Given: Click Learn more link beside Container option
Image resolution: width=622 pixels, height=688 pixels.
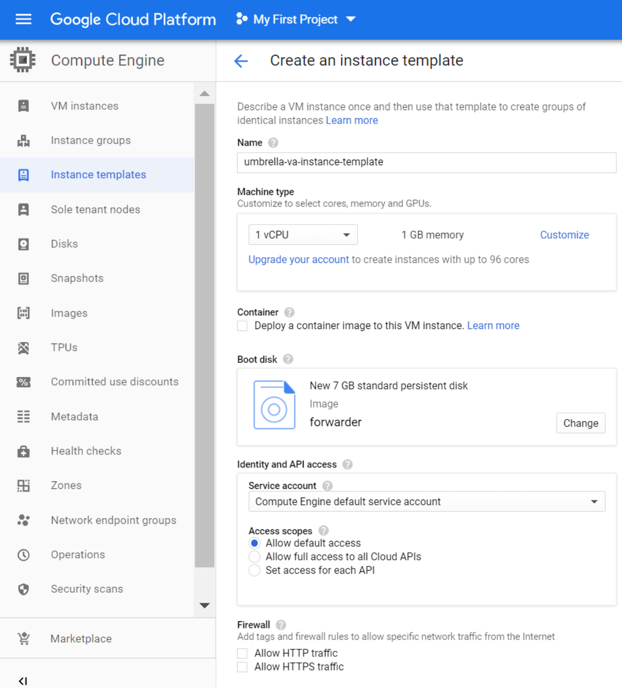Looking at the screenshot, I should tap(493, 326).
